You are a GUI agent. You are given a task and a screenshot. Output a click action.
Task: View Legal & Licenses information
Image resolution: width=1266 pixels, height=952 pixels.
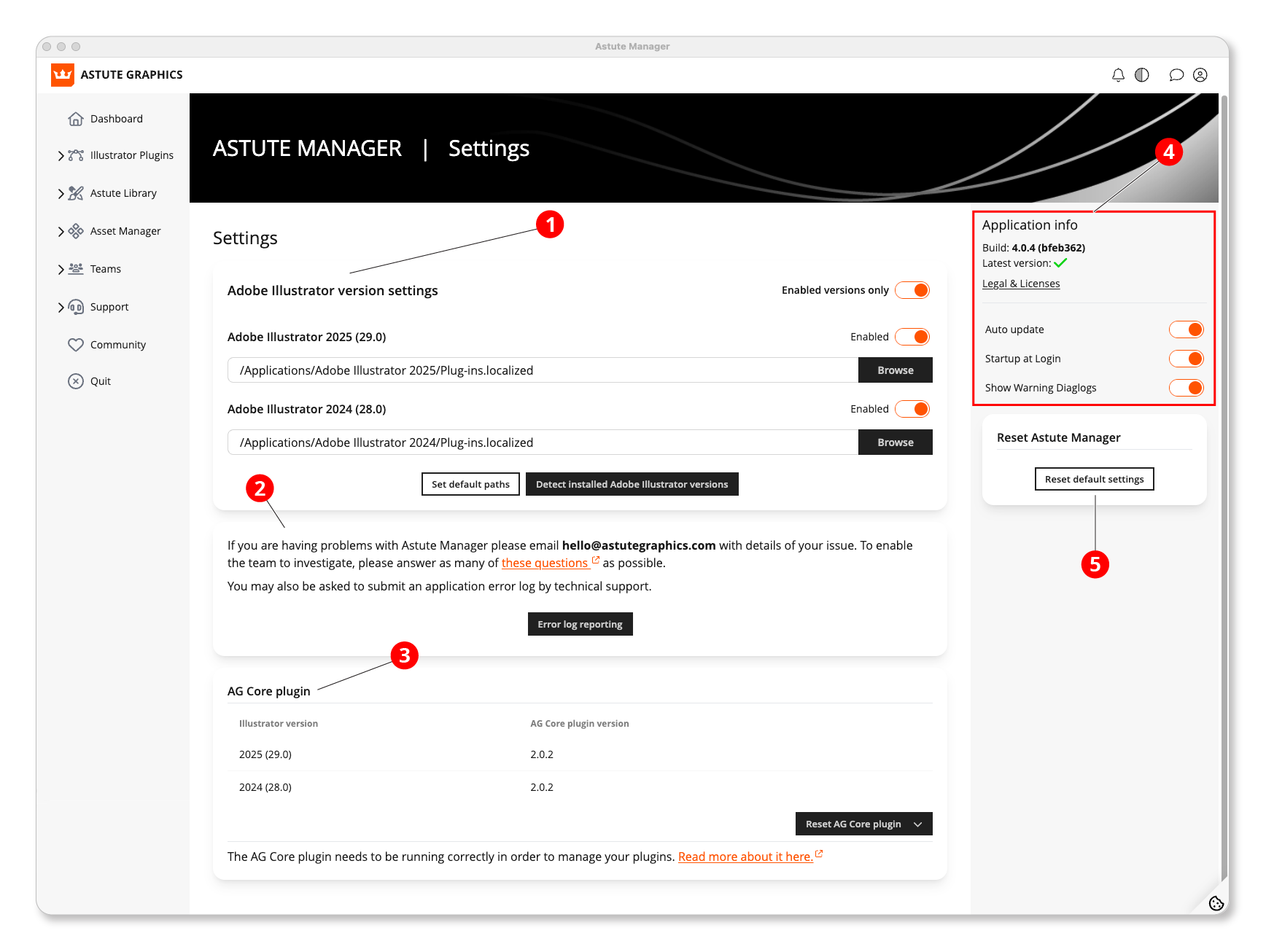[1021, 283]
